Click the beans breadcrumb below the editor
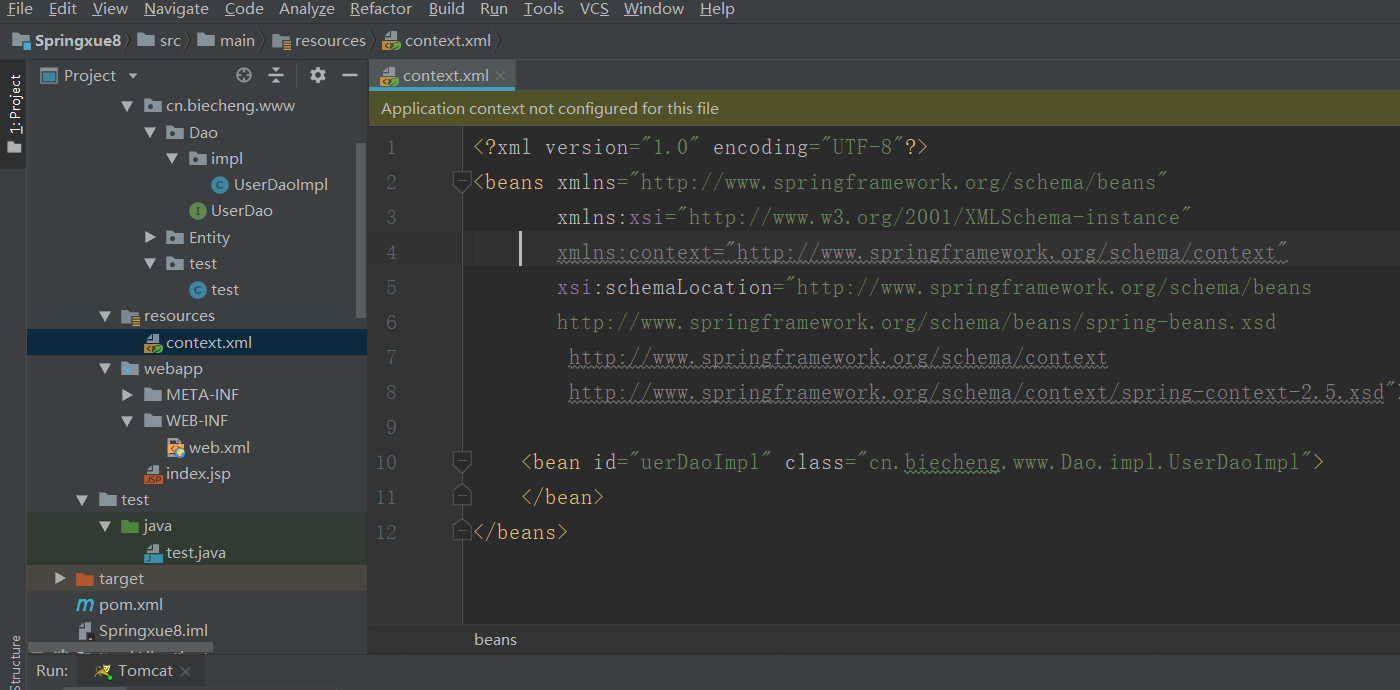The width and height of the screenshot is (1400, 690). pyautogui.click(x=496, y=640)
